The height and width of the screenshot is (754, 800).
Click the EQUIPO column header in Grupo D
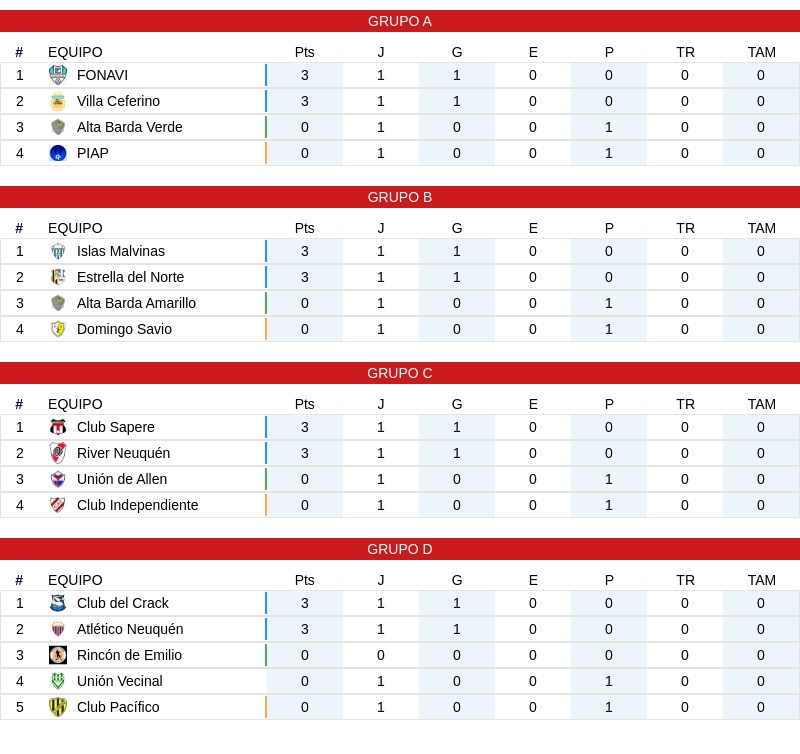click(75, 580)
